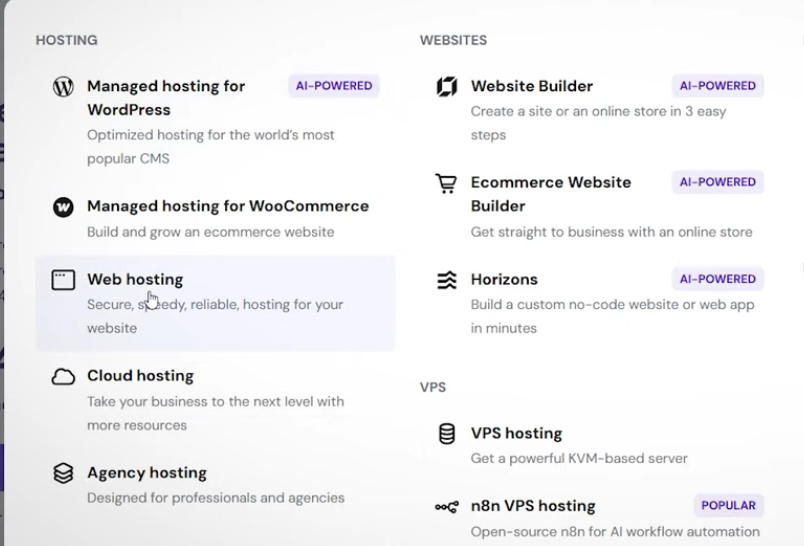Viewport: 804px width, 546px height.
Task: Click the Ecommerce shopping cart icon
Action: [446, 183]
